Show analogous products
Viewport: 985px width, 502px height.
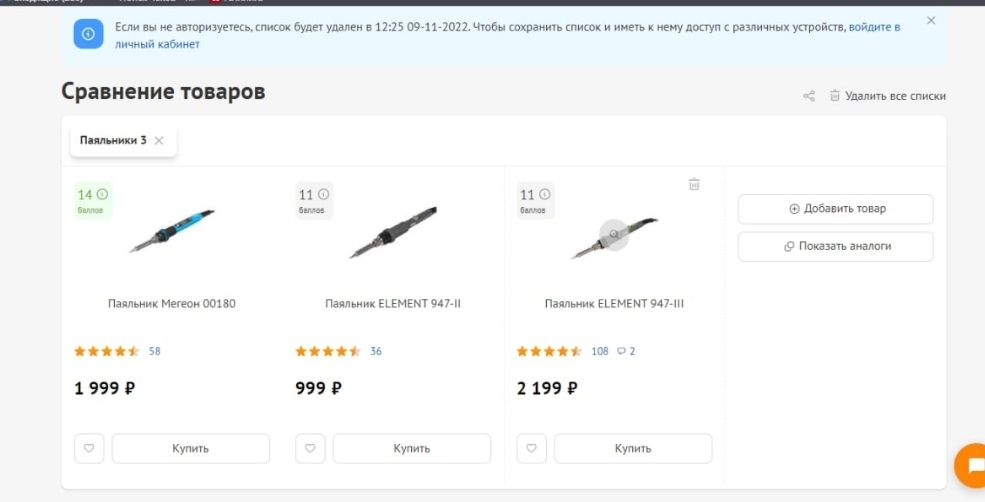pos(835,246)
